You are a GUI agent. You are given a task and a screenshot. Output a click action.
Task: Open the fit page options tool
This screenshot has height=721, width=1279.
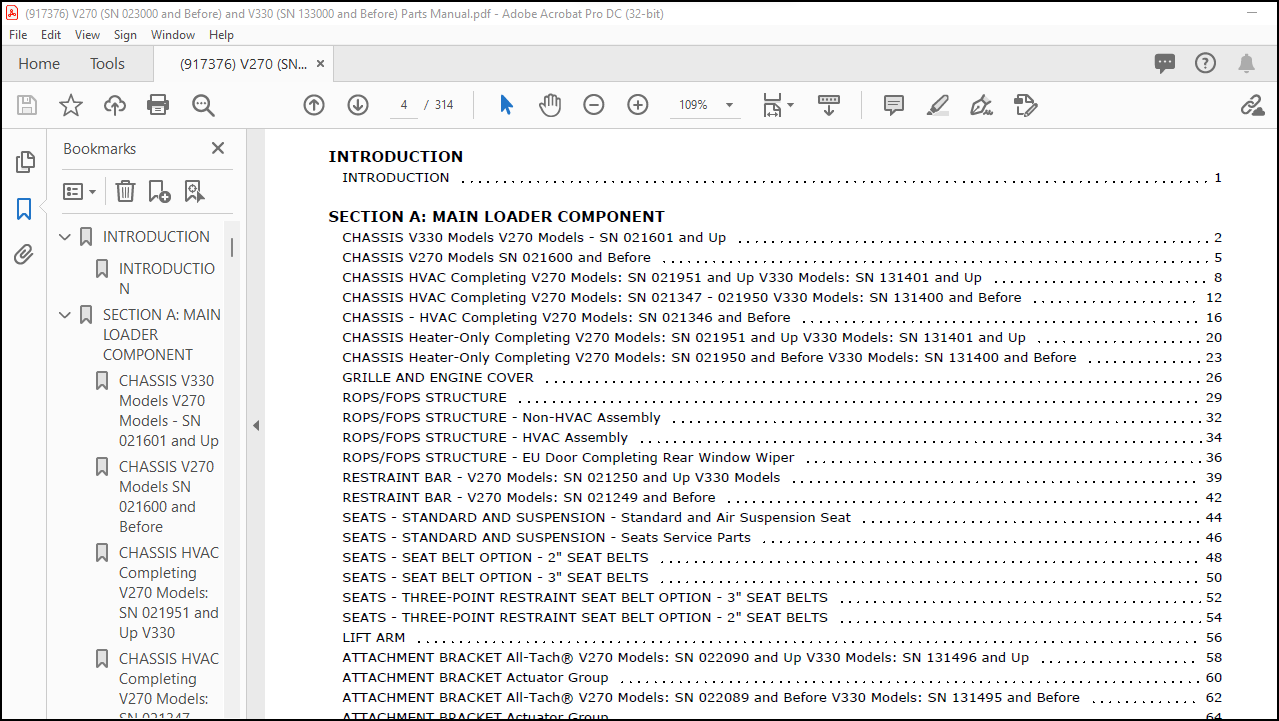tap(777, 105)
